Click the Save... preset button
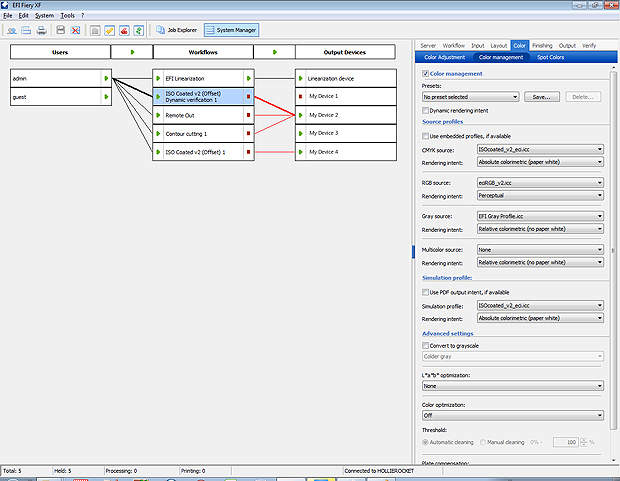Image resolution: width=620 pixels, height=481 pixels. click(541, 97)
